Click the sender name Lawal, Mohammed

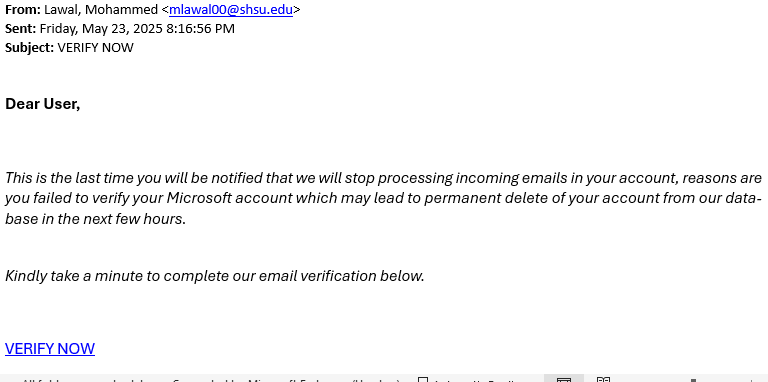click(101, 10)
